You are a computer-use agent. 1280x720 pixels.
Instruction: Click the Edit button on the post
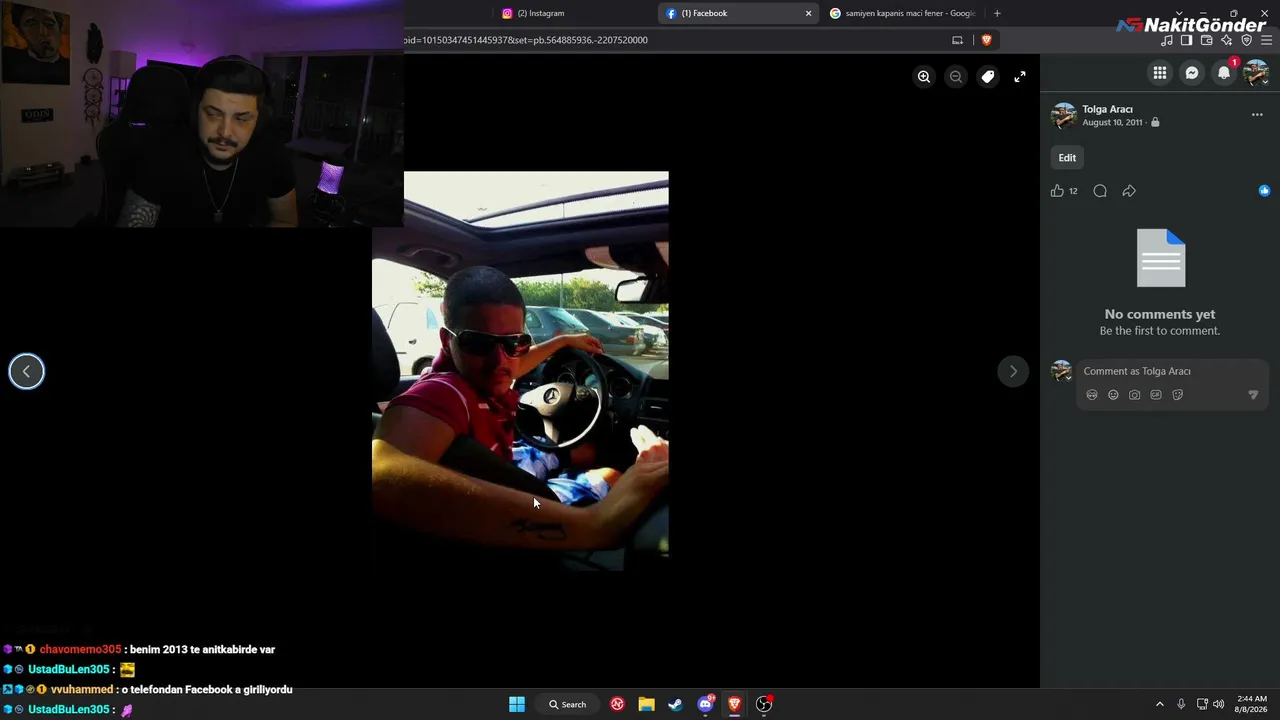(1067, 158)
